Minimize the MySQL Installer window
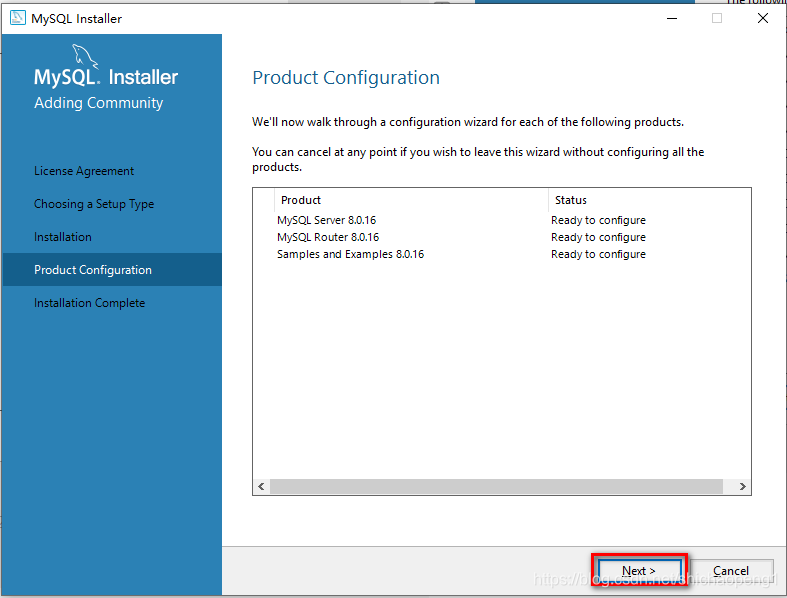Image resolution: width=787 pixels, height=598 pixels. (x=672, y=19)
